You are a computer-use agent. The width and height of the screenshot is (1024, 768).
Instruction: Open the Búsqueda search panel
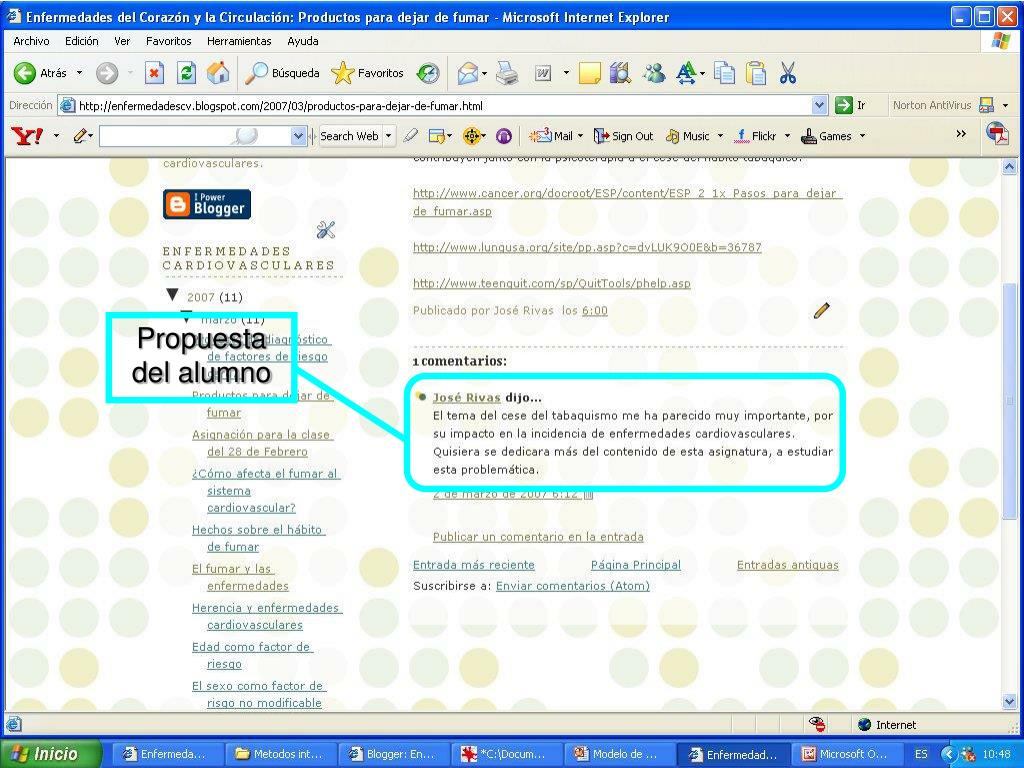point(282,73)
